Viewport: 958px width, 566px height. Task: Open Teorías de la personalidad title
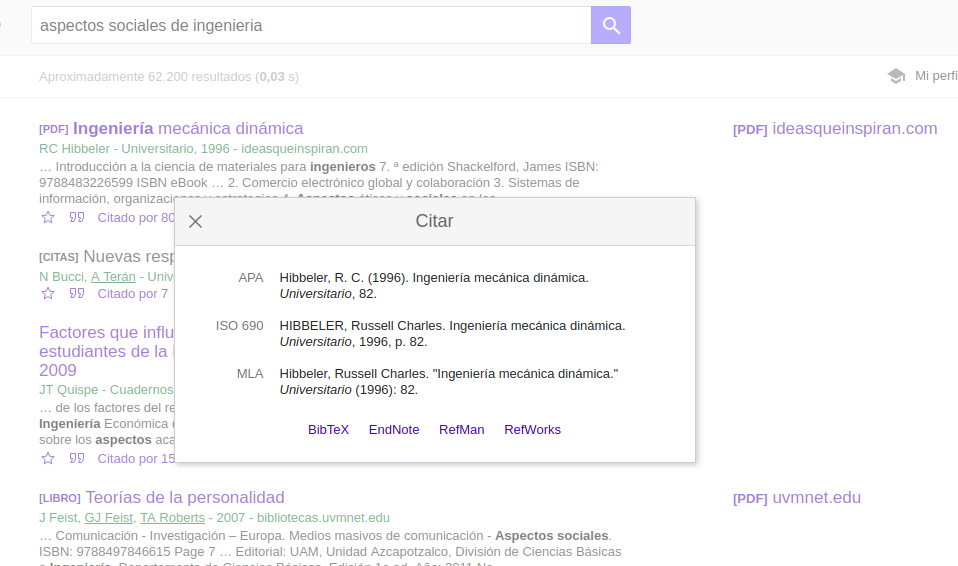pyautogui.click(x=185, y=498)
